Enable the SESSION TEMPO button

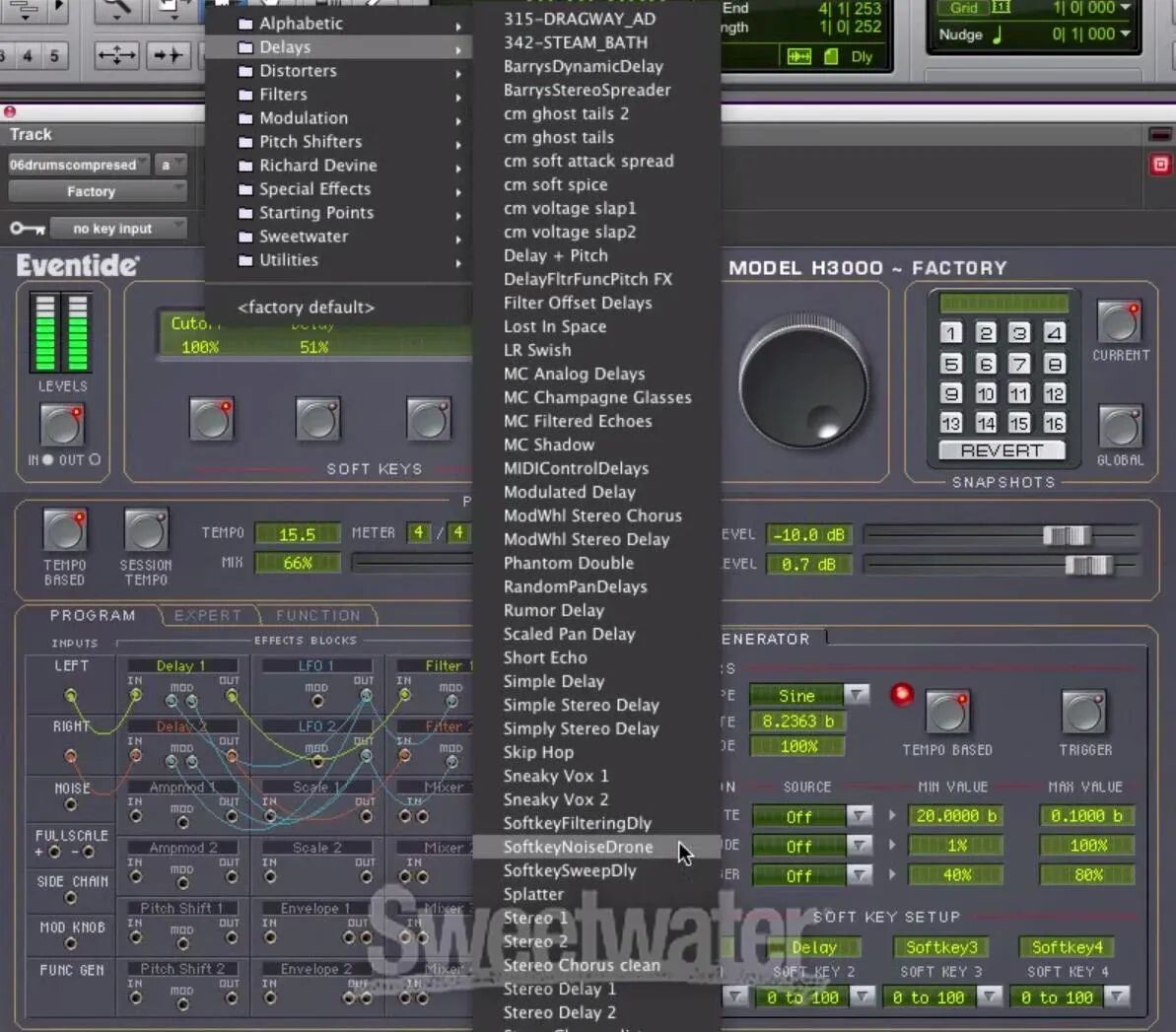click(146, 531)
